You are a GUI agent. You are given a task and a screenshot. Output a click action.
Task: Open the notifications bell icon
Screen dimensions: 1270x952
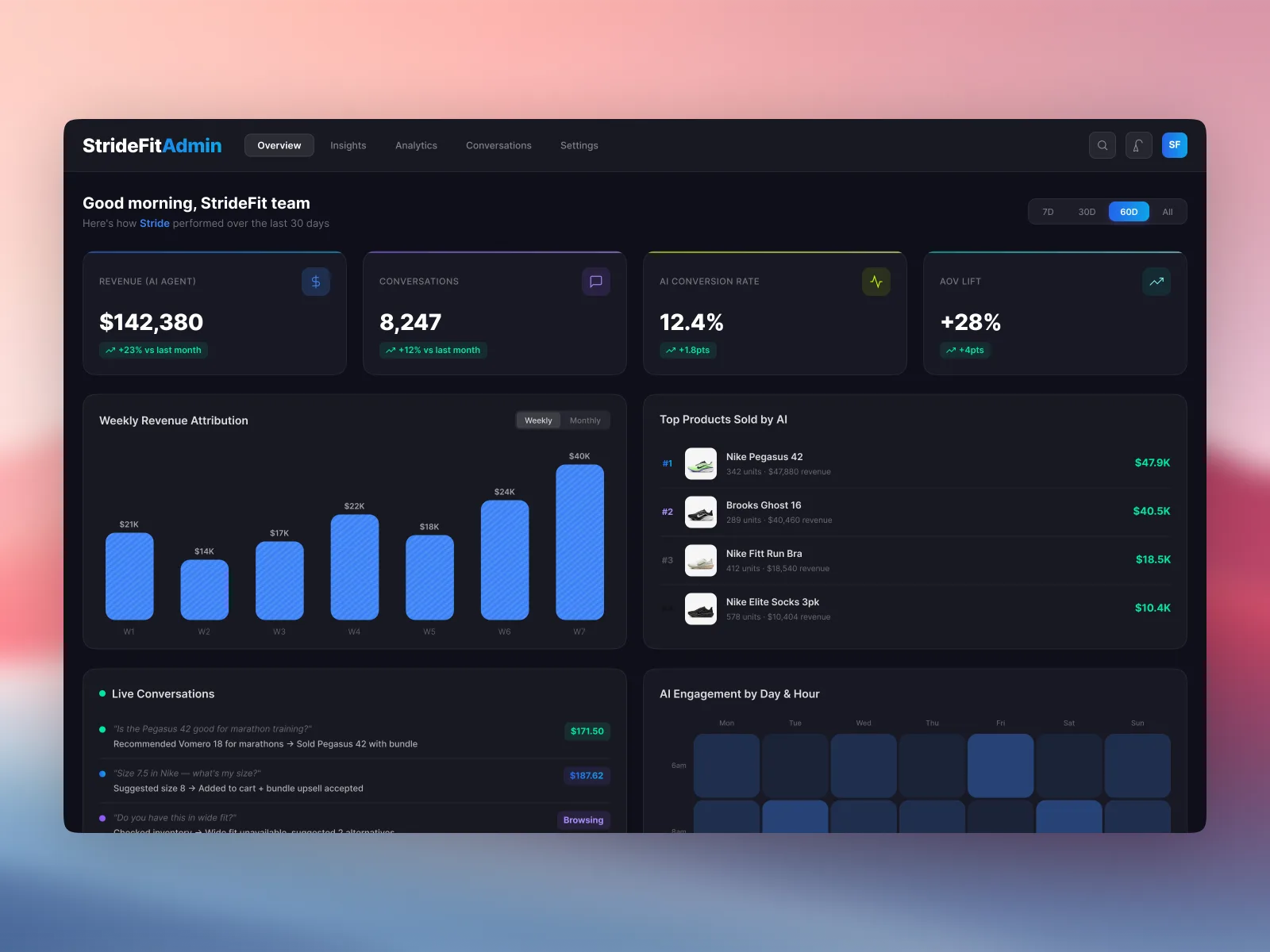click(x=1139, y=145)
